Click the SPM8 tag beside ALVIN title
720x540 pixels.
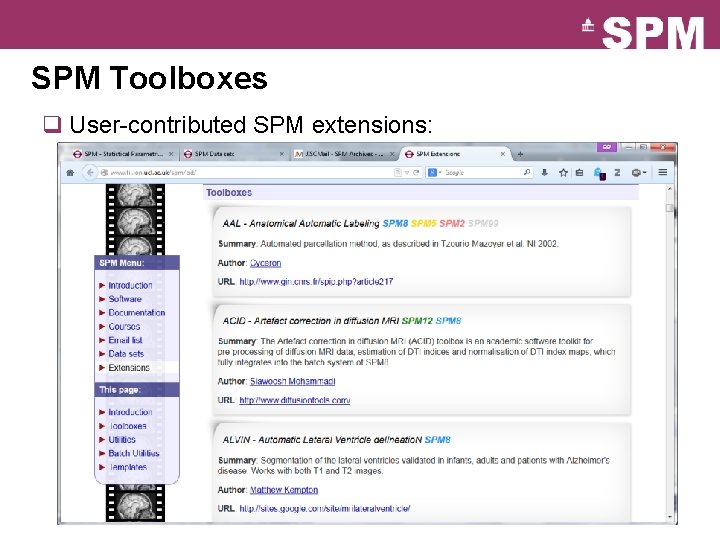tap(438, 440)
